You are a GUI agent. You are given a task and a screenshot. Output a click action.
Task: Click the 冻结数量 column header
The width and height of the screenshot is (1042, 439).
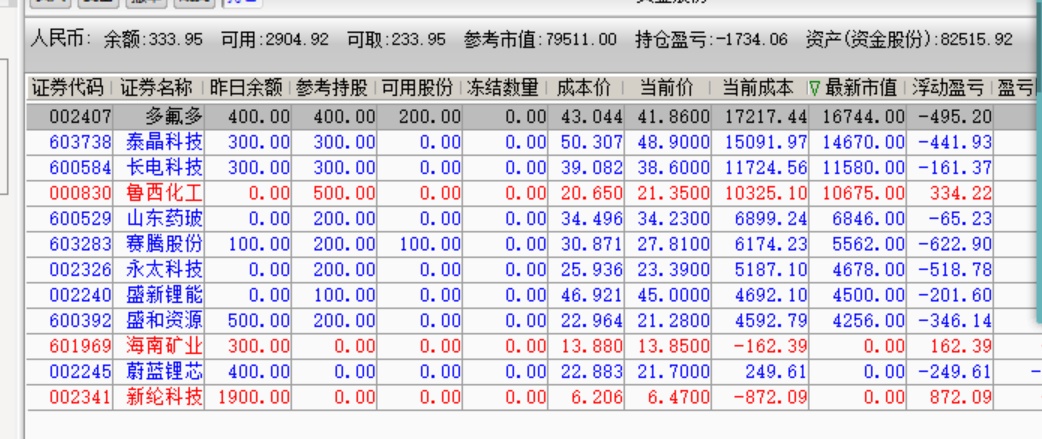pos(502,88)
